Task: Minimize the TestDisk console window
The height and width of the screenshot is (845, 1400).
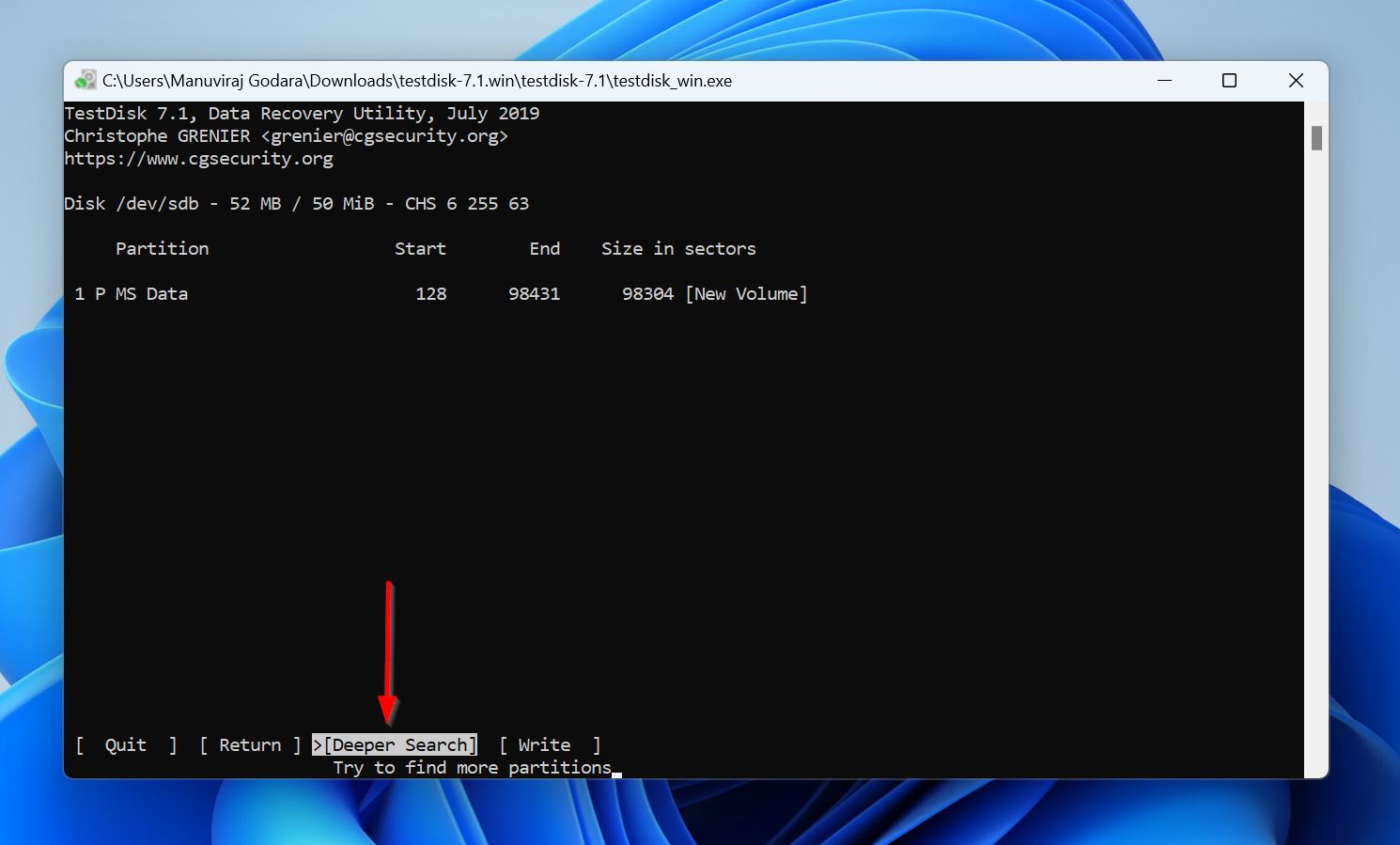Action: pos(1164,81)
